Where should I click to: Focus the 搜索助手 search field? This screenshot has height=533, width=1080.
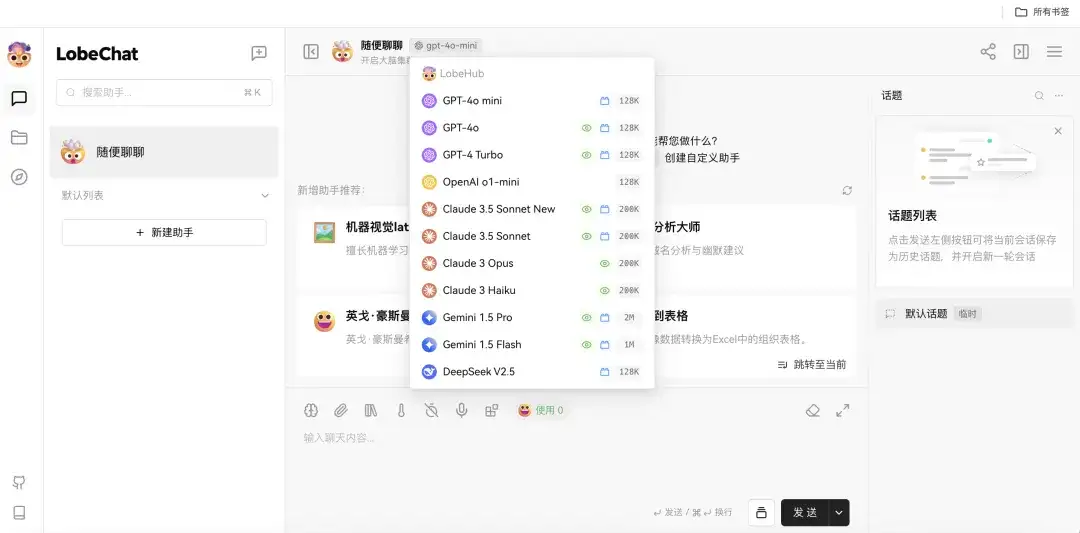click(164, 92)
